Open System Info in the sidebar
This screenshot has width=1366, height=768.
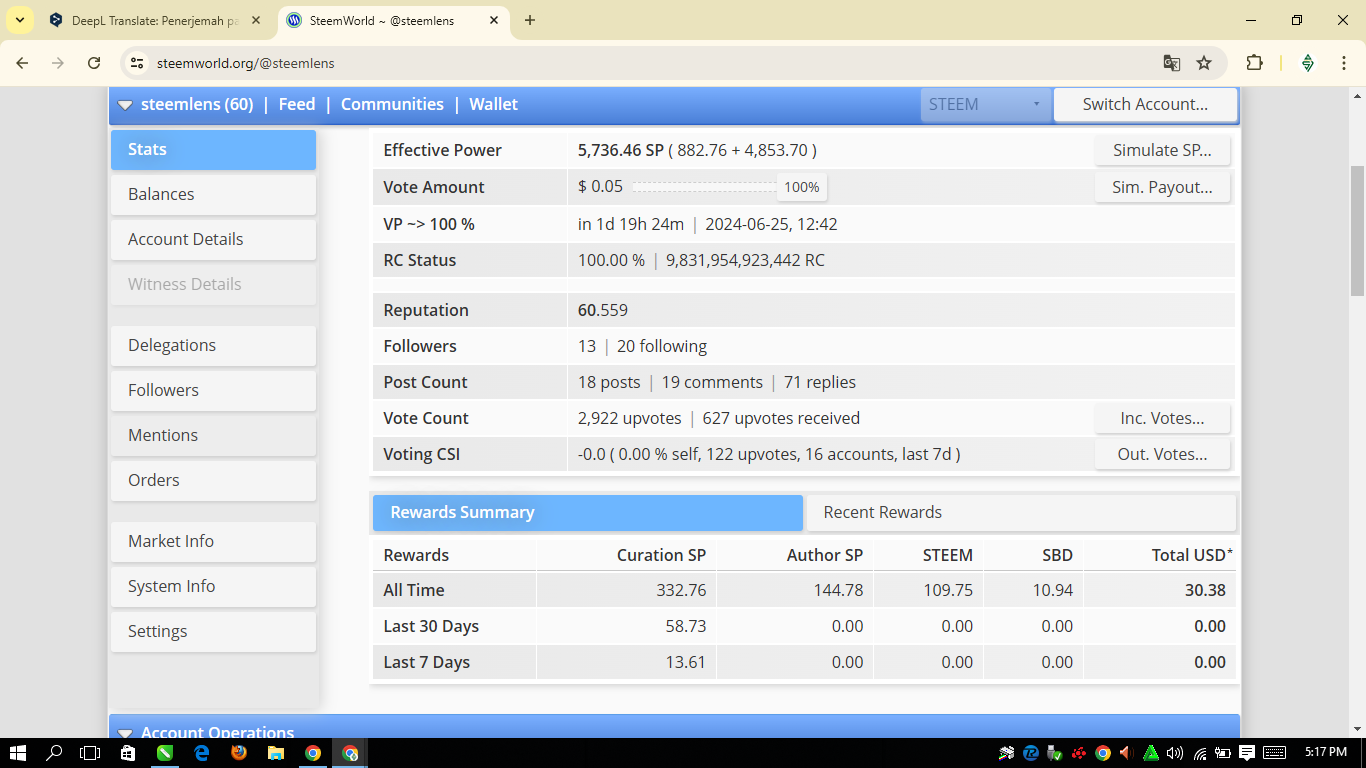coord(213,587)
